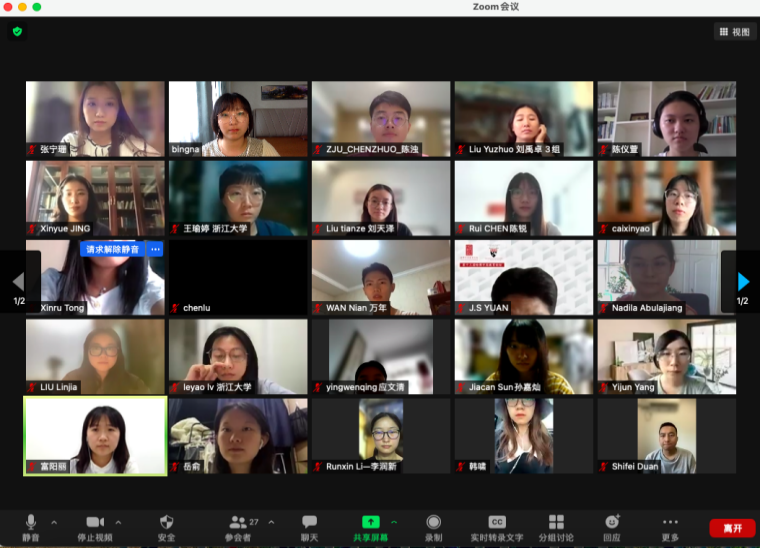Click the security shield icon (安全)
Image resolution: width=760 pixels, height=548 pixels.
[167, 526]
